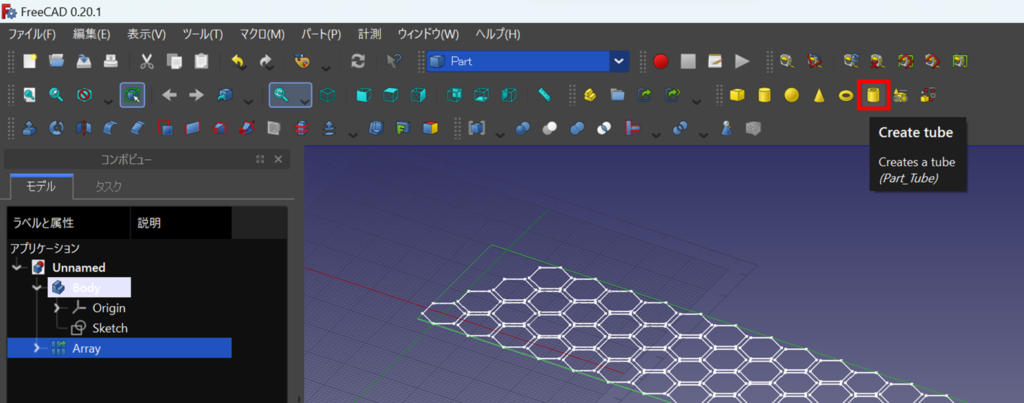Viewport: 1024px width, 403px height.
Task: Click the 説明 column header
Action: point(181,223)
